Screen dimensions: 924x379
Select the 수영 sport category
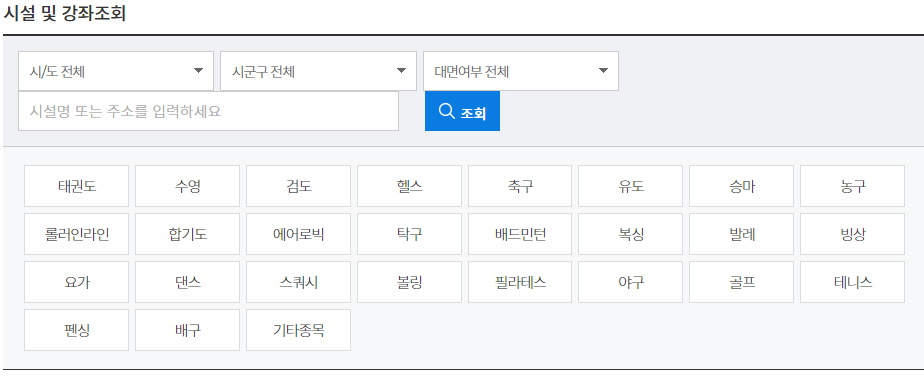pos(187,186)
